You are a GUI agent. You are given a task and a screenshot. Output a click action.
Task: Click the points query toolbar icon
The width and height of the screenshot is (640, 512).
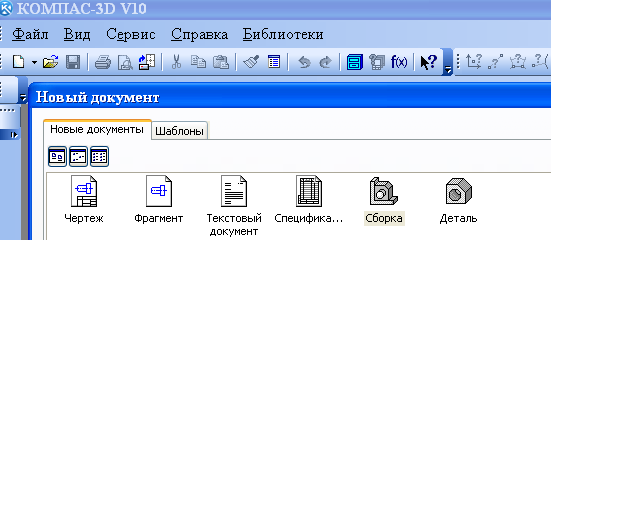point(496,62)
